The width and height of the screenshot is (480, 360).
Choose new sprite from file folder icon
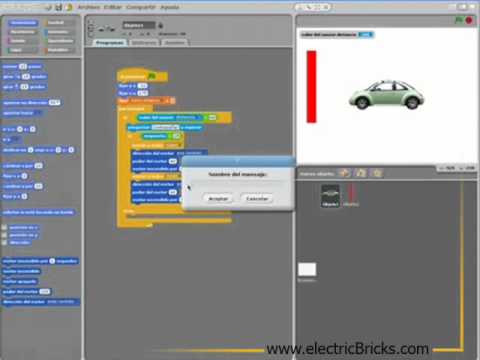point(361,173)
